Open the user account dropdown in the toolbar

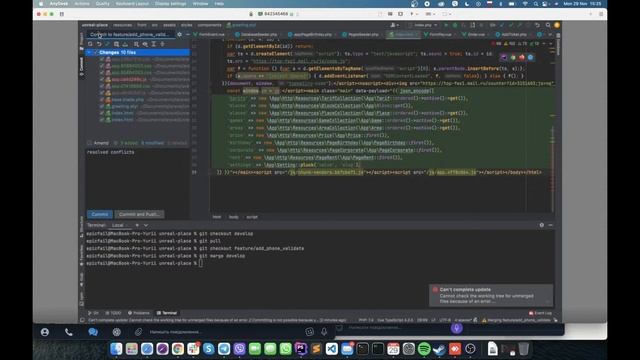click(x=395, y=25)
